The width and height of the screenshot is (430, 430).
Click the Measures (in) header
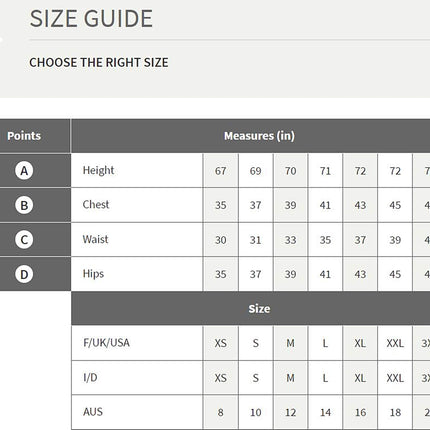[x=259, y=136]
